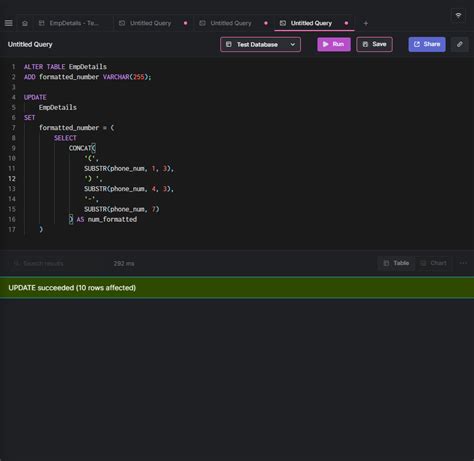The image size is (474, 461).
Task: Click line 1 ALTER TABLE EmpDetails
Action: [65, 67]
